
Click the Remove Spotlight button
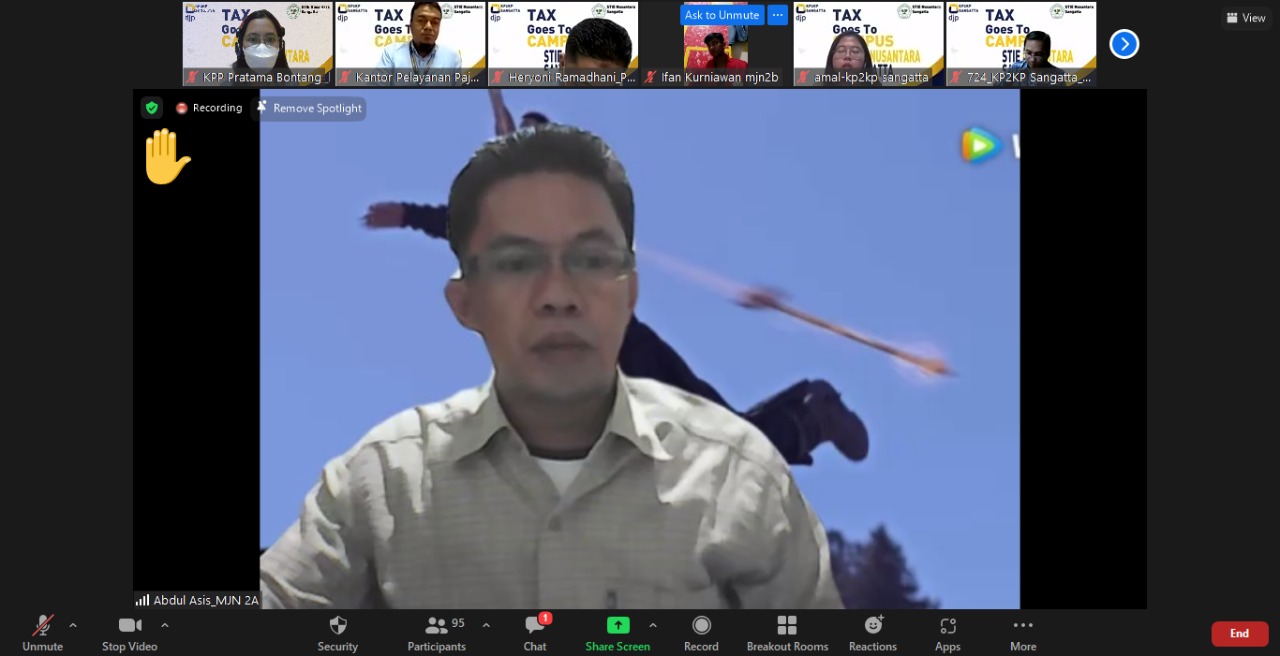(310, 108)
